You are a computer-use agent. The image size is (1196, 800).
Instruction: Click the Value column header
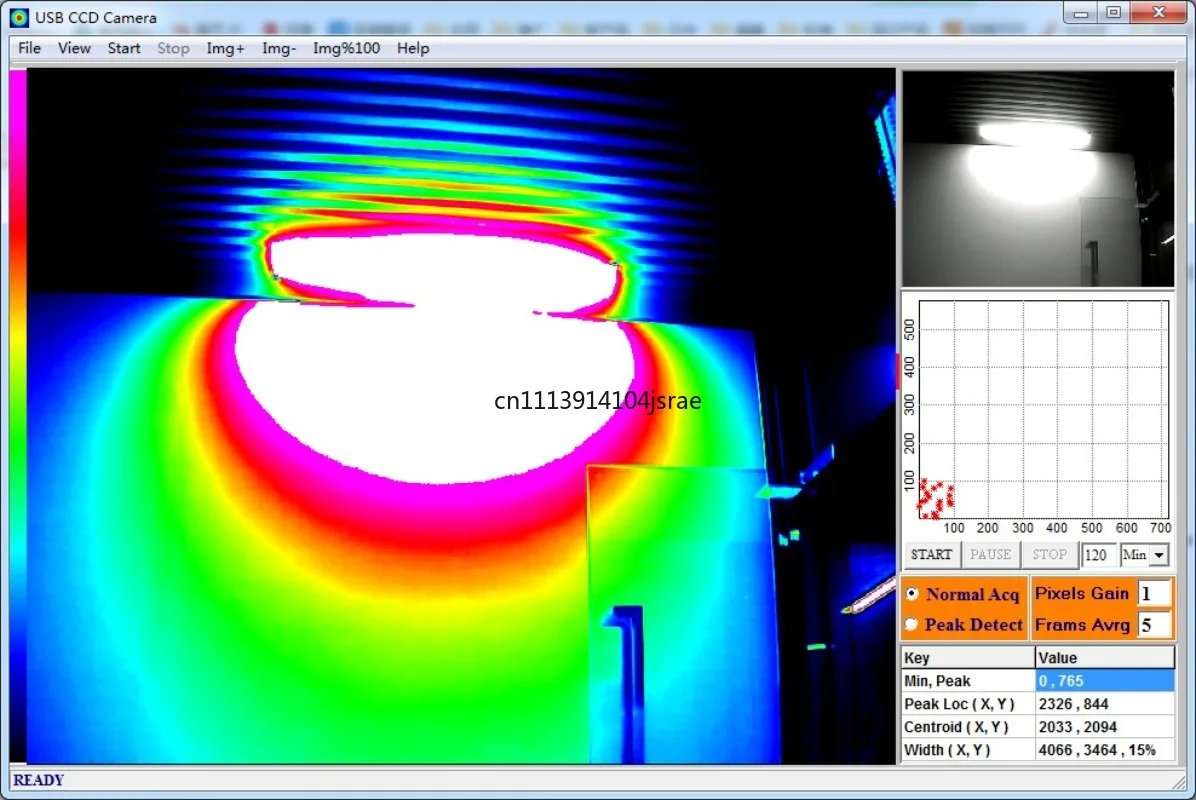point(1104,657)
